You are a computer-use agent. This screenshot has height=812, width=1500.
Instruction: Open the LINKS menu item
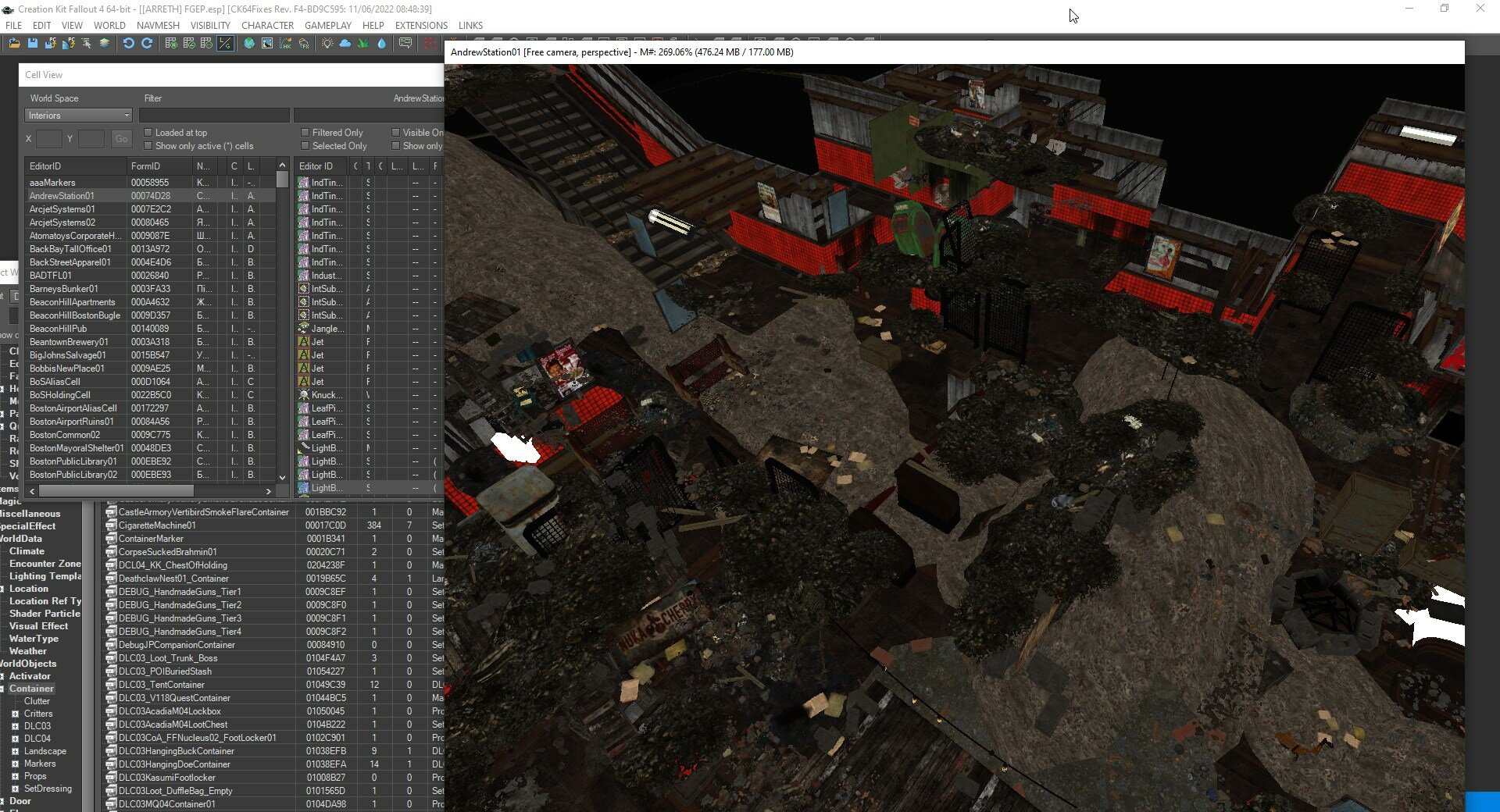pyautogui.click(x=470, y=25)
